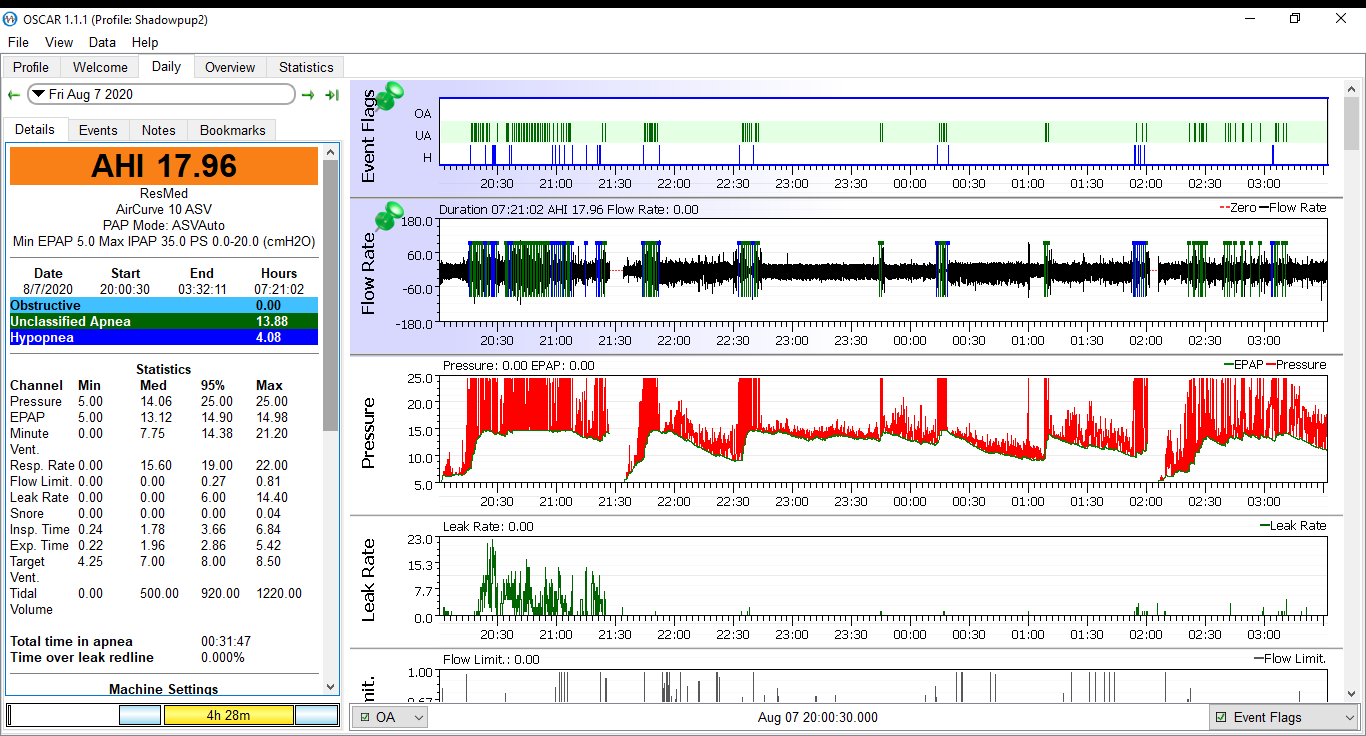Click the 'Aug 07 20:00:30.000' status text
1366x736 pixels.
pyautogui.click(x=818, y=717)
